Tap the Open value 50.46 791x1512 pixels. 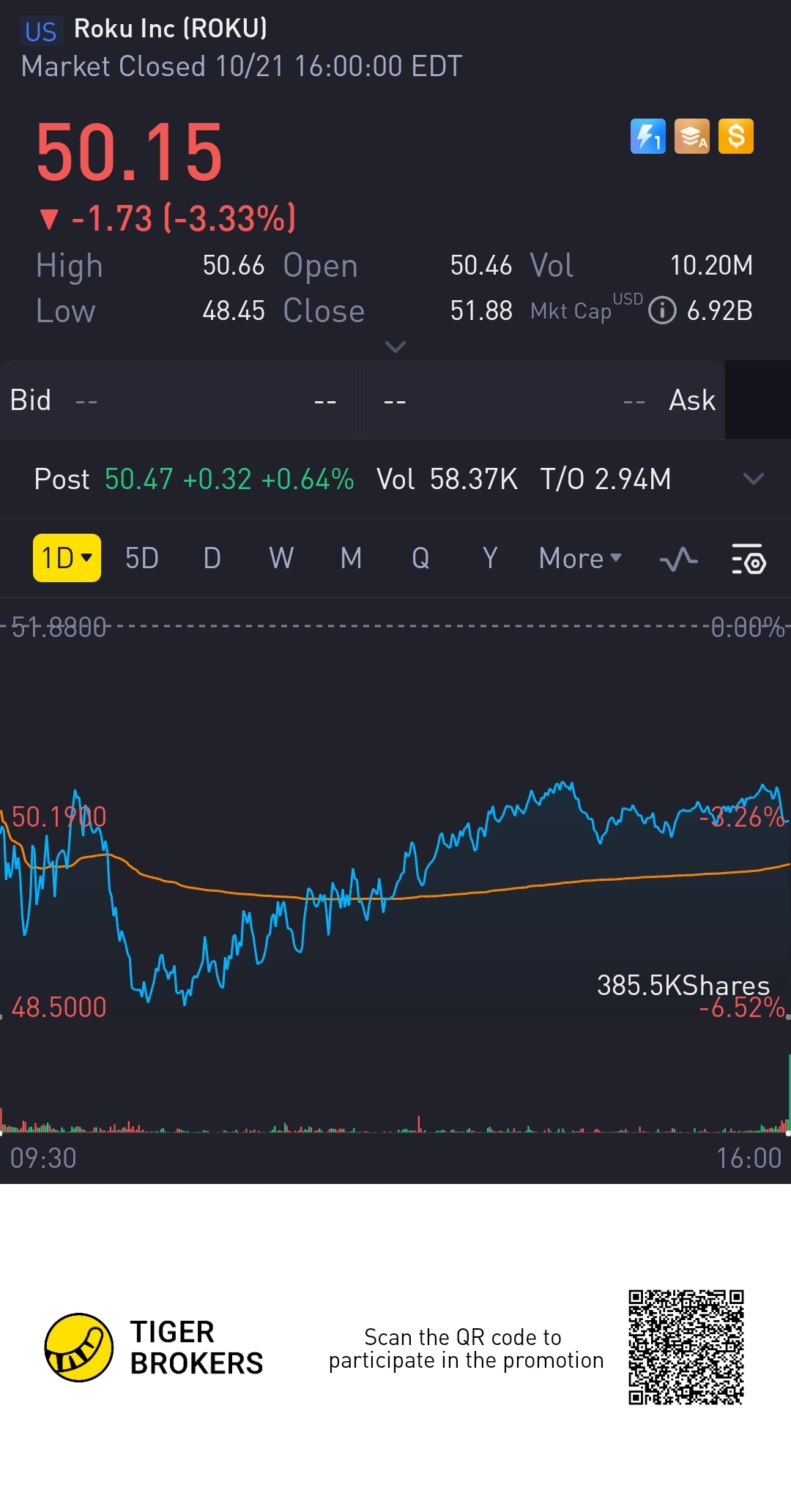[481, 265]
